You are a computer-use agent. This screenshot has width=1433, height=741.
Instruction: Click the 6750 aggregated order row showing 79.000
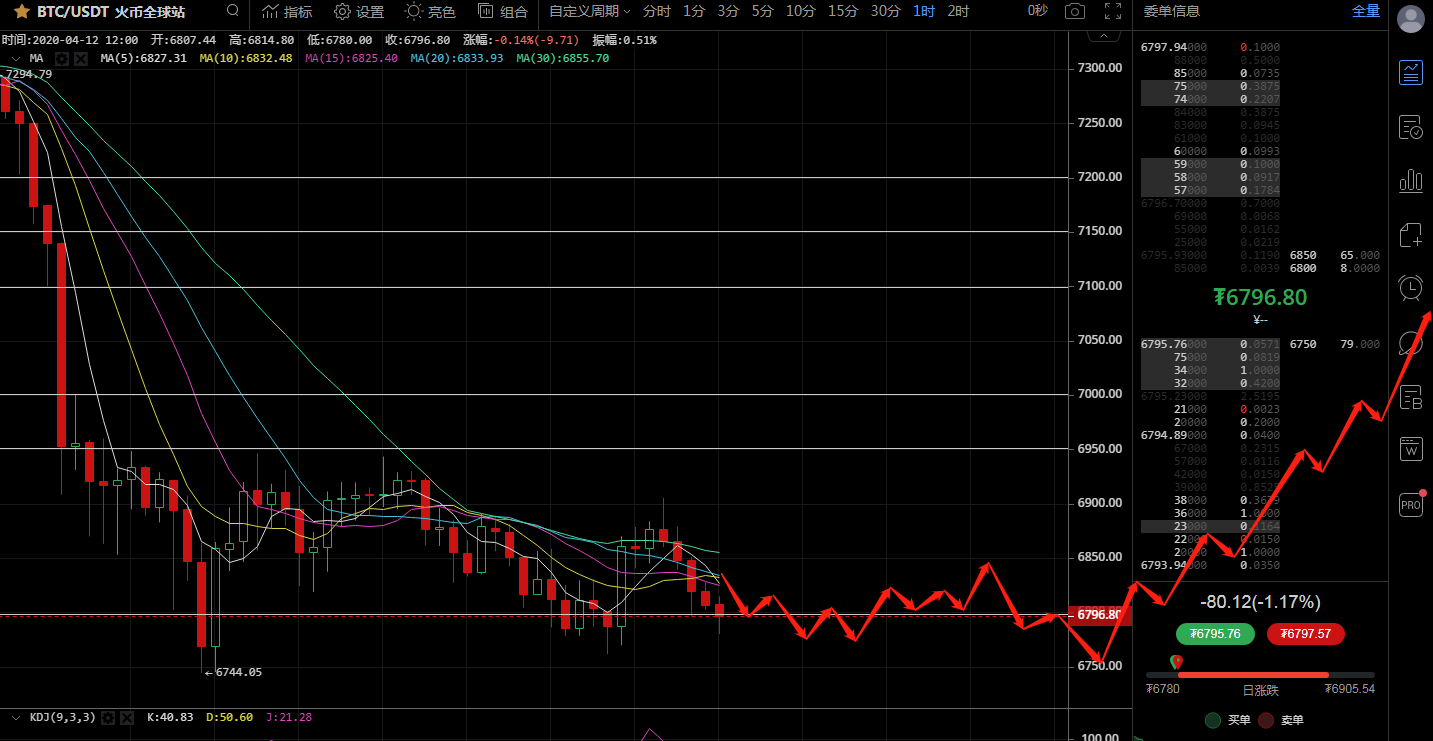[x=1334, y=344]
